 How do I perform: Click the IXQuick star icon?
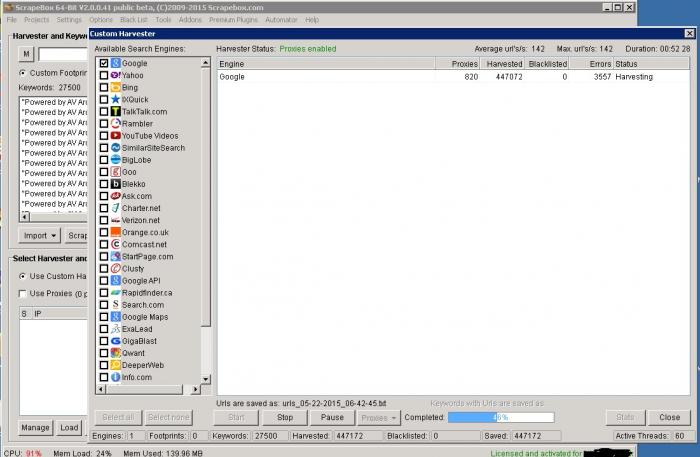tap(116, 99)
